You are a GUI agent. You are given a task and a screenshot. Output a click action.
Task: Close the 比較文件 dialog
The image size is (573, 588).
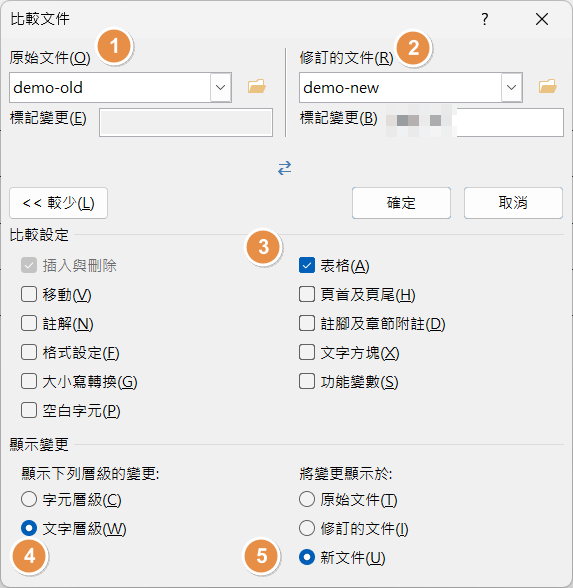542,19
